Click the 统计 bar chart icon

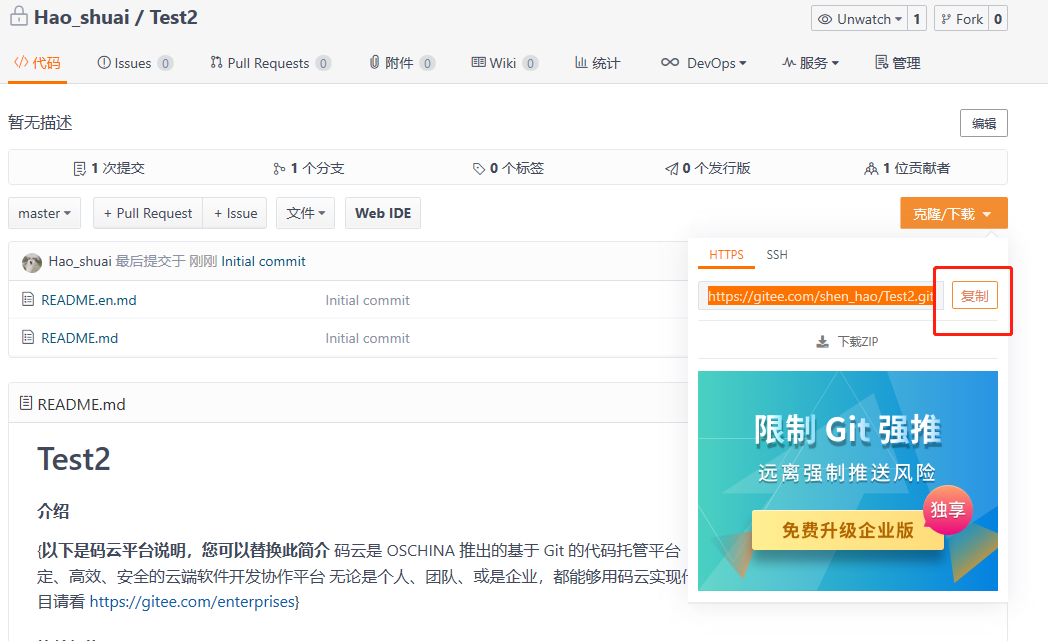[581, 62]
